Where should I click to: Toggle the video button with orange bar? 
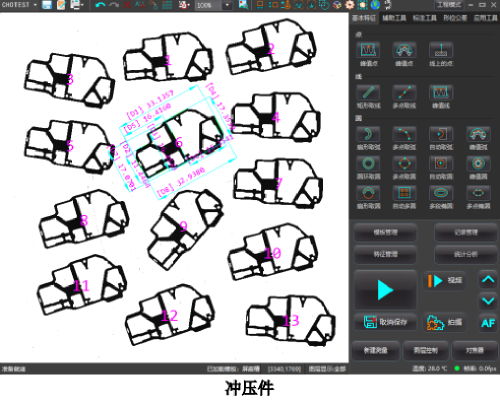click(x=445, y=280)
